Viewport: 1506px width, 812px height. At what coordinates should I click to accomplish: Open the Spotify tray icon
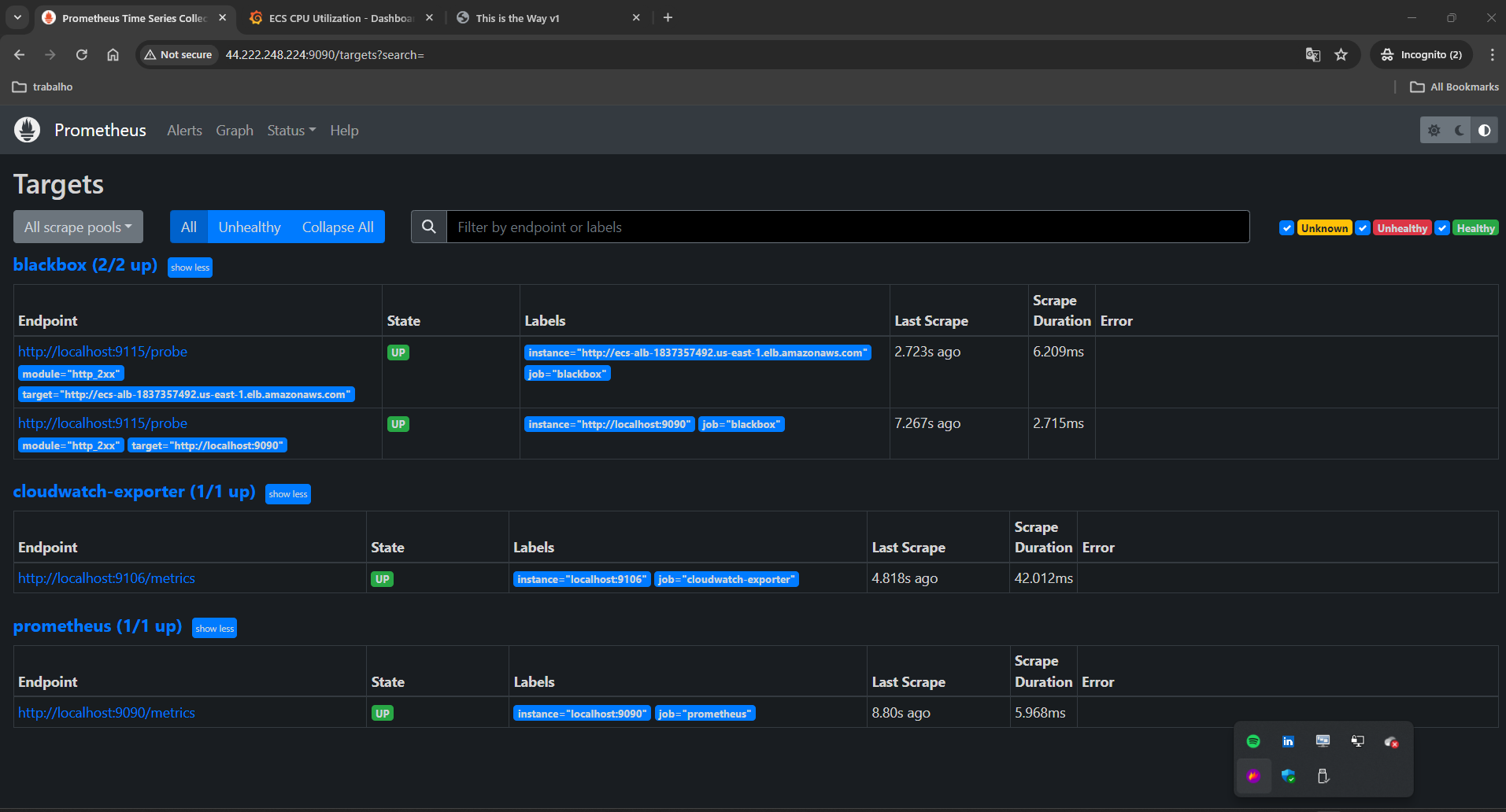1253,741
